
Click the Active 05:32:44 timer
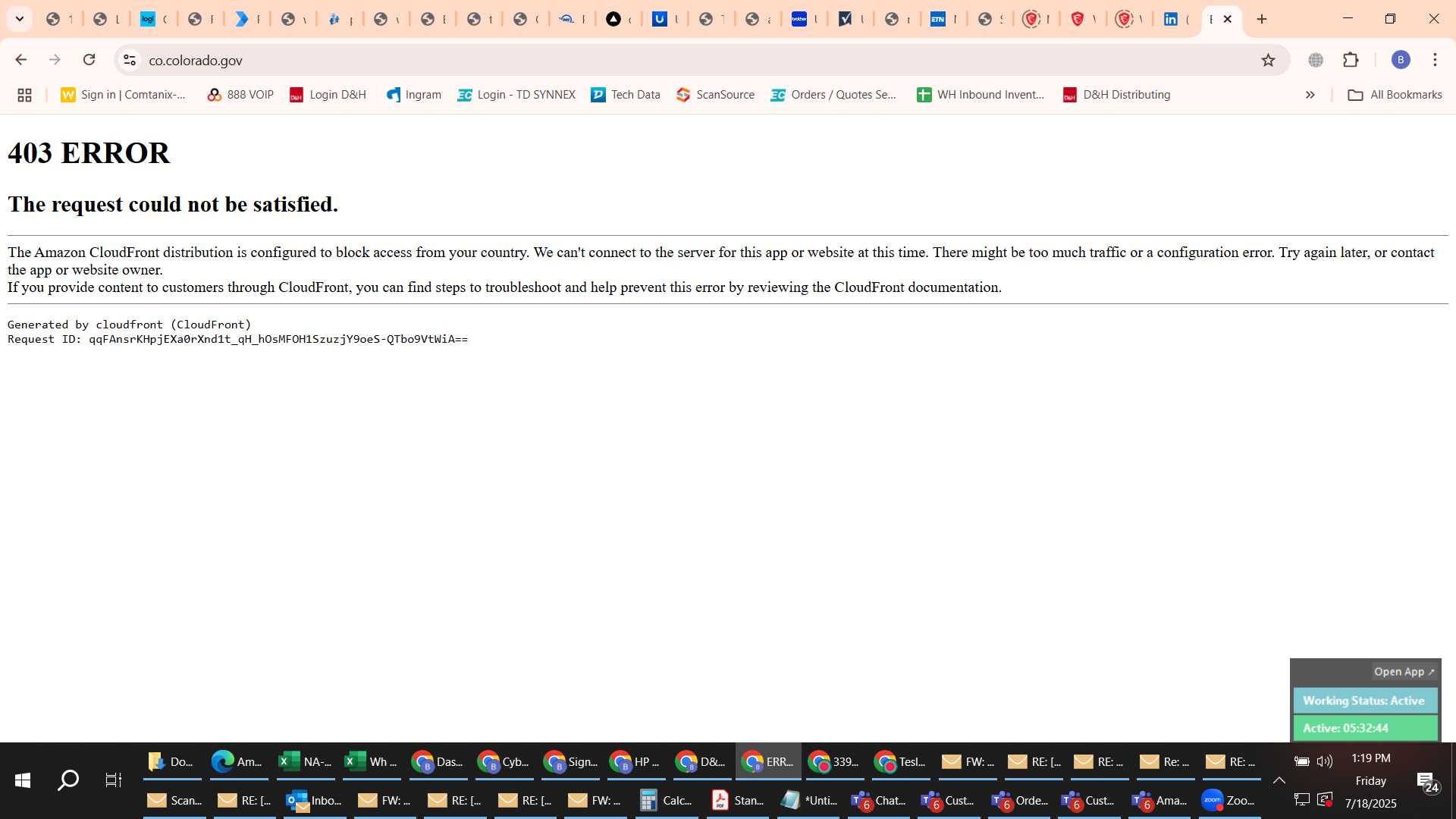[x=1364, y=728]
